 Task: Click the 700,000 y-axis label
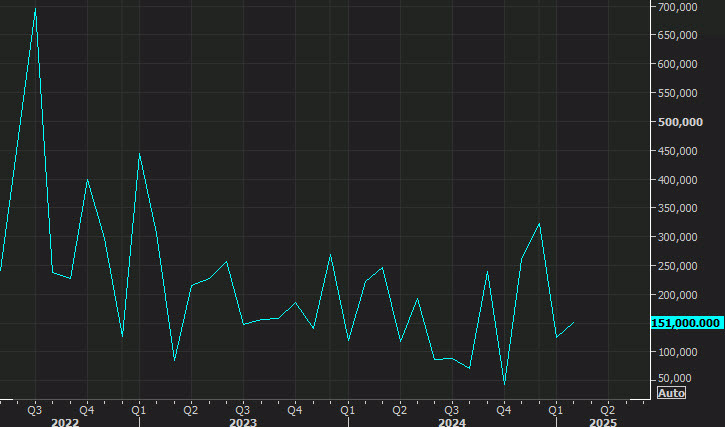coord(677,6)
